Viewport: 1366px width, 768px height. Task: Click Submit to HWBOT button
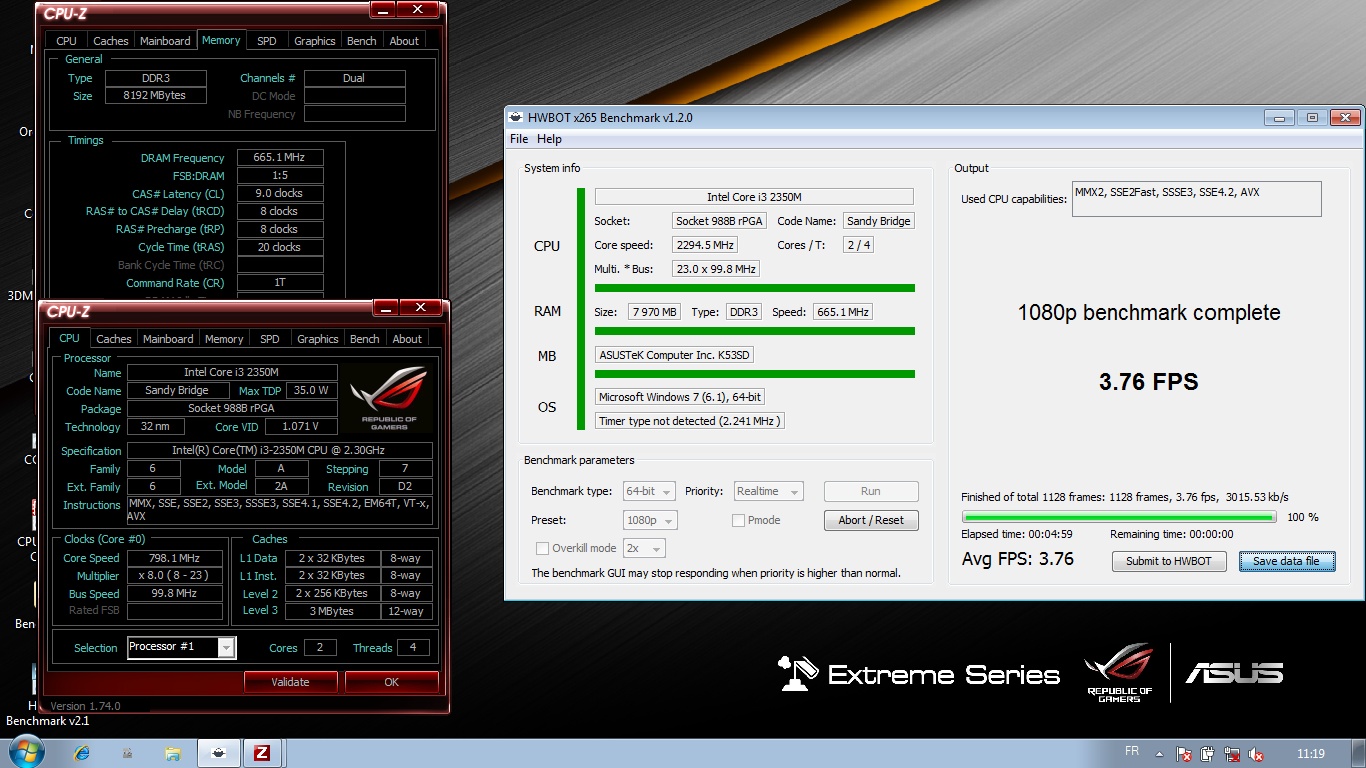coord(1169,561)
